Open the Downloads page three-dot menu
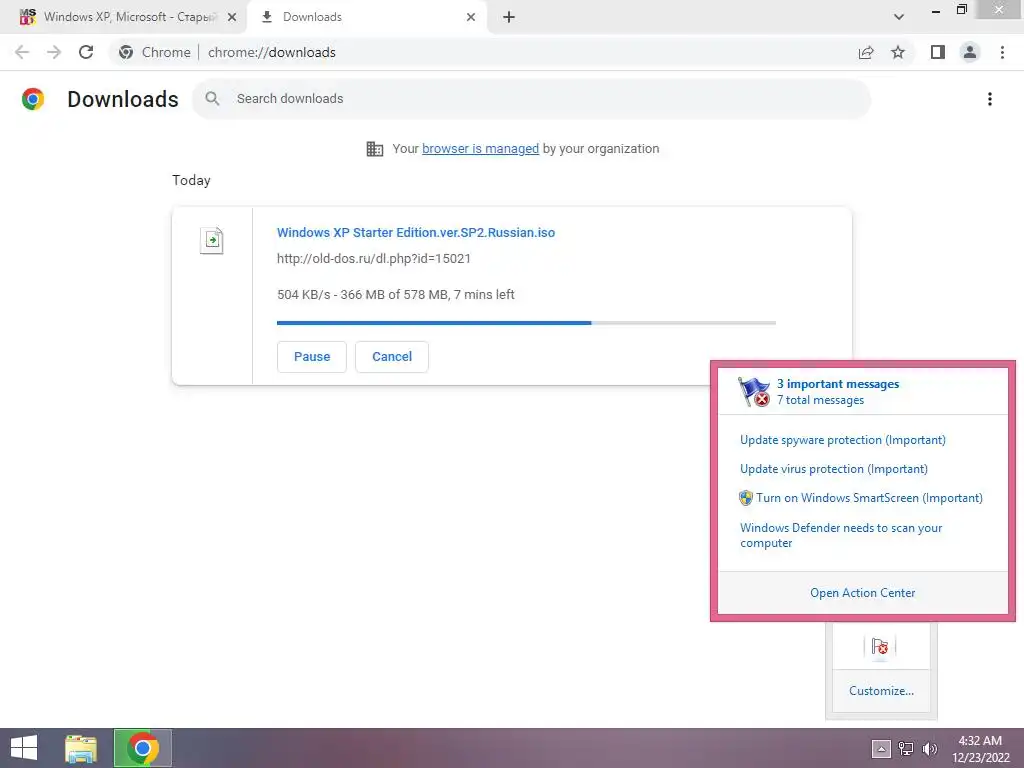Screen dimensions: 1024x768 pyautogui.click(x=990, y=99)
